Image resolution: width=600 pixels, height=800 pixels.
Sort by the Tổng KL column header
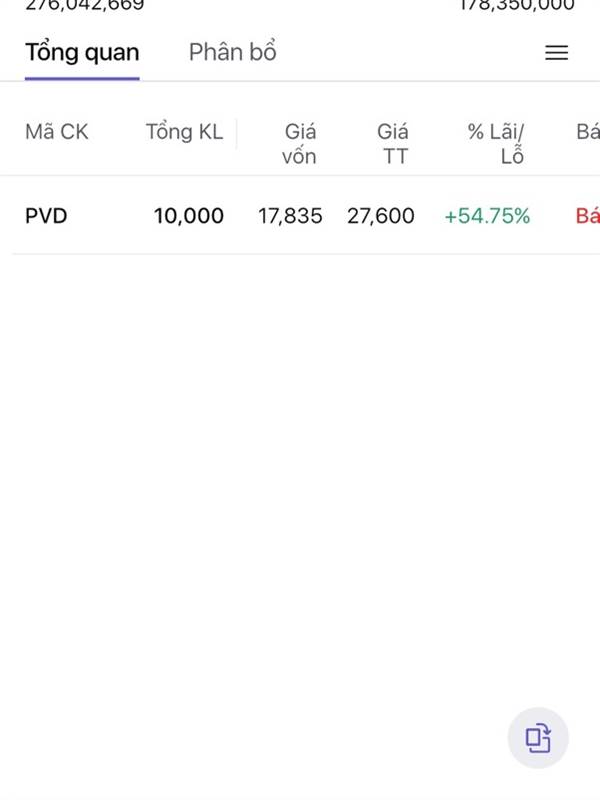click(184, 132)
